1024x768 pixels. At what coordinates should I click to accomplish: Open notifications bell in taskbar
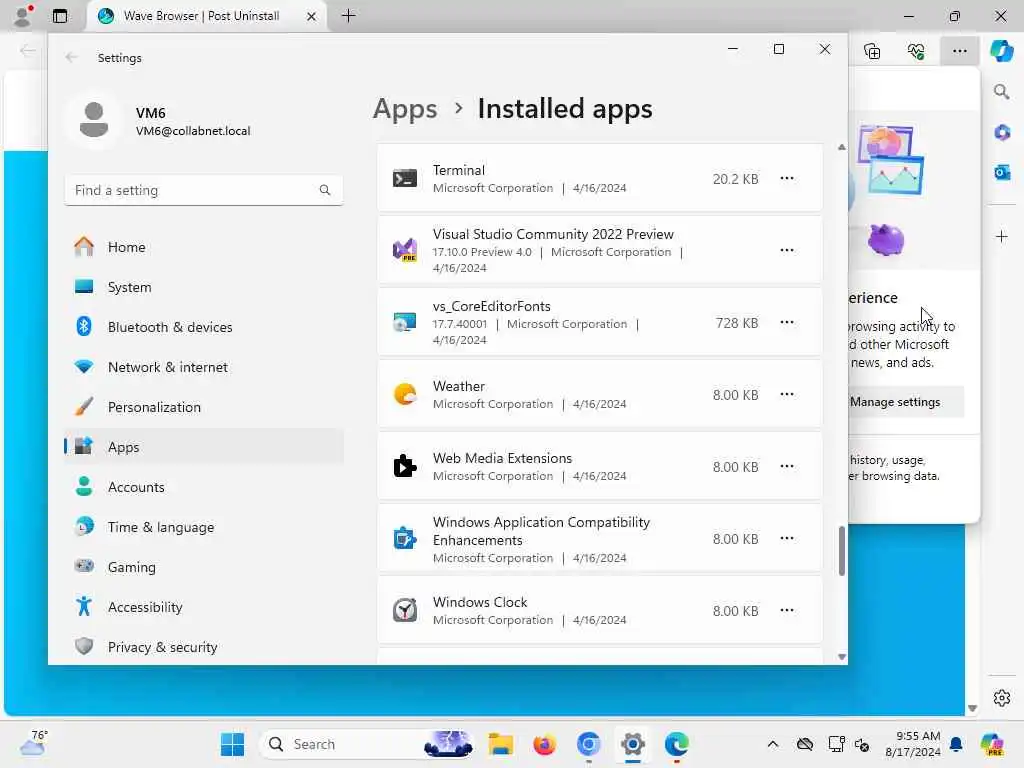[956, 744]
